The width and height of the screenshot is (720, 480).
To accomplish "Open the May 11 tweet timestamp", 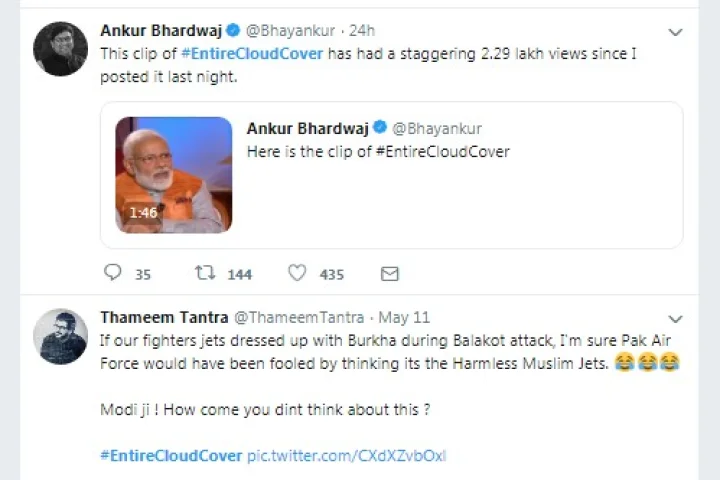I will coord(404,317).
